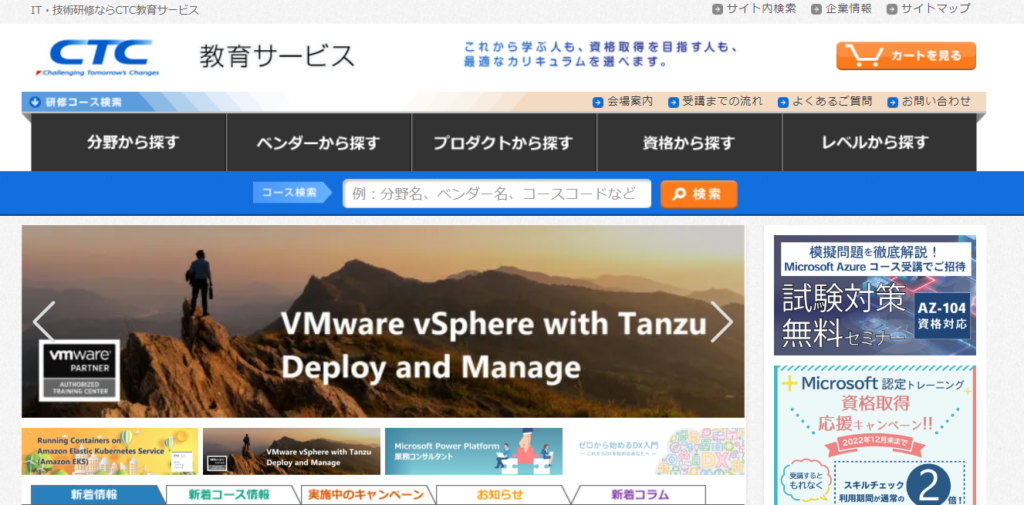
Task: Open サイトマップ link
Action: (935, 8)
